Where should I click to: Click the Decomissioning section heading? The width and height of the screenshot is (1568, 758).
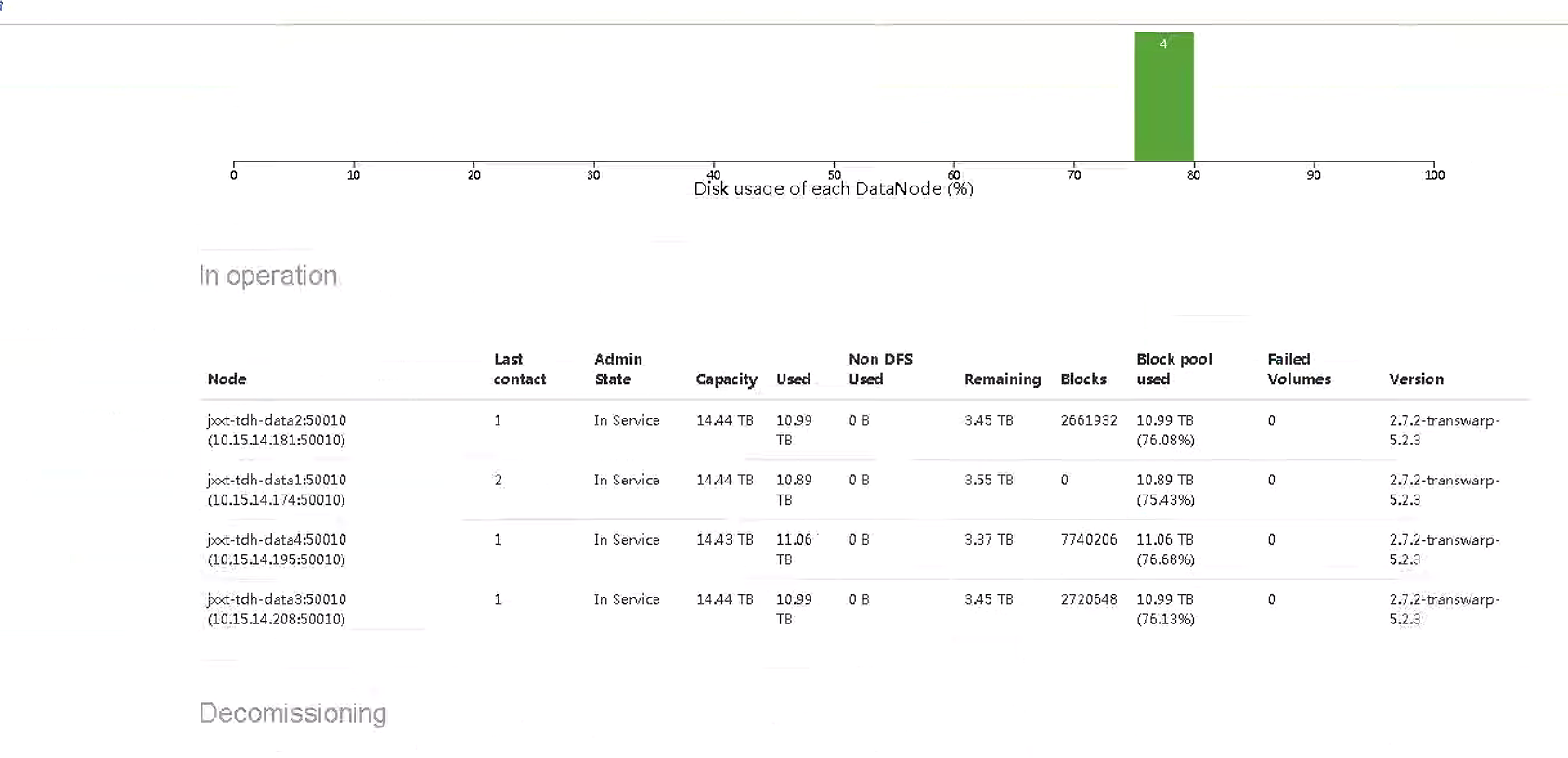coord(292,713)
